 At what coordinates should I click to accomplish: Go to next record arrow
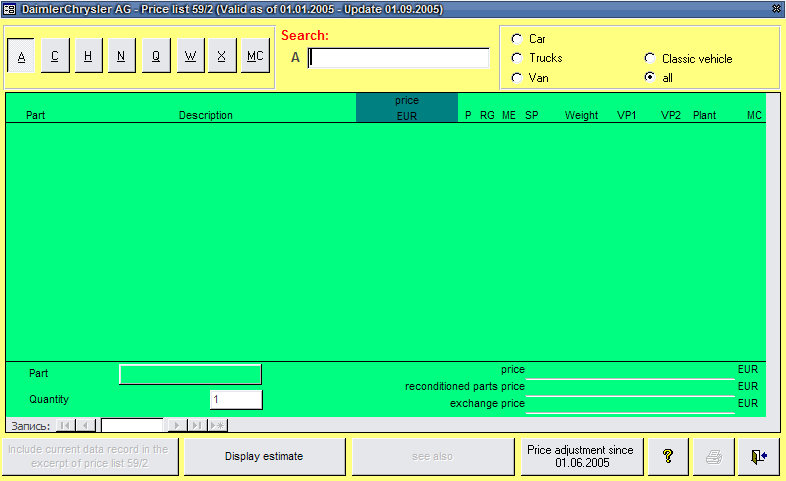pos(177,425)
